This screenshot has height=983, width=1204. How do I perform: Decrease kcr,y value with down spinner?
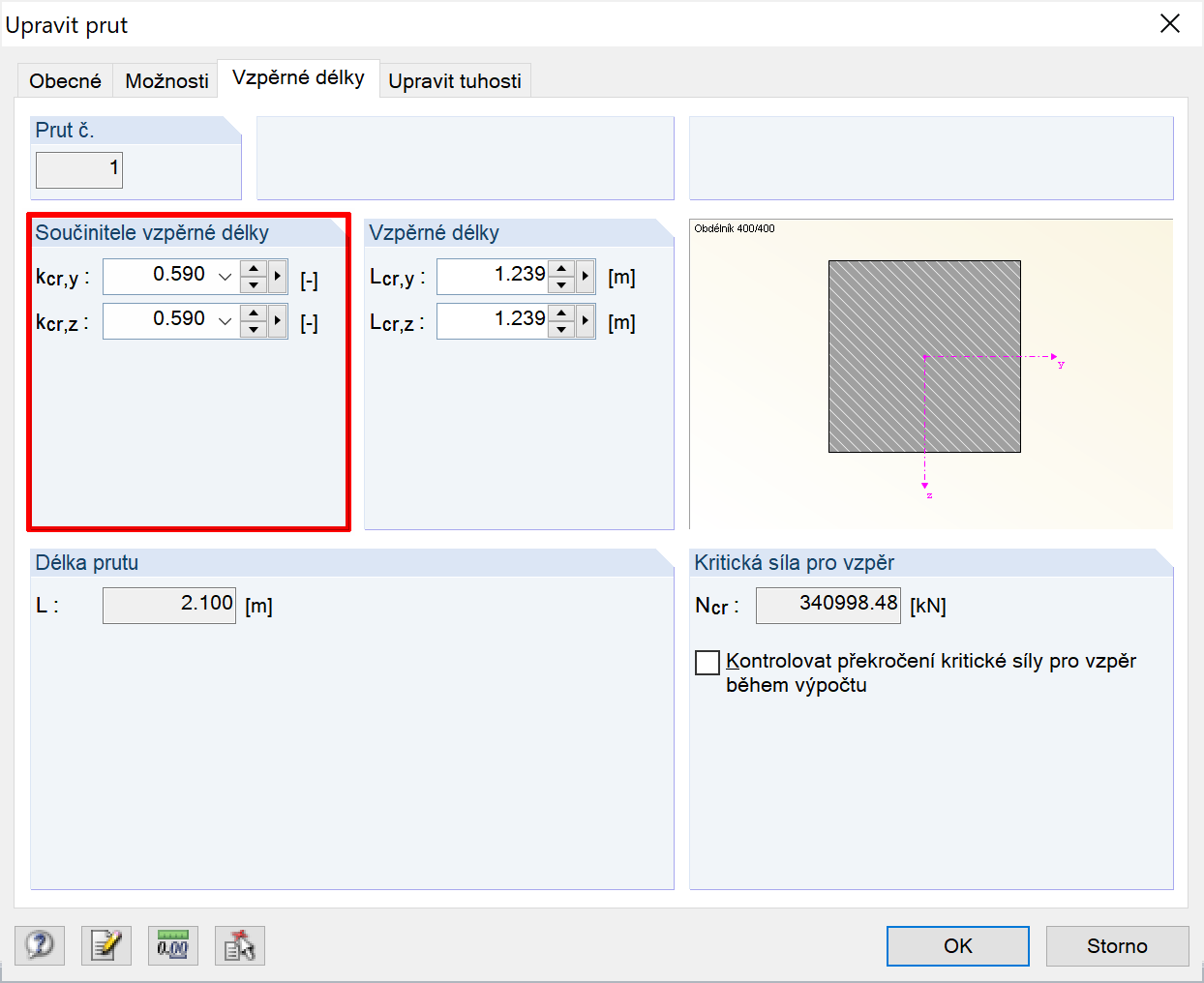[254, 284]
